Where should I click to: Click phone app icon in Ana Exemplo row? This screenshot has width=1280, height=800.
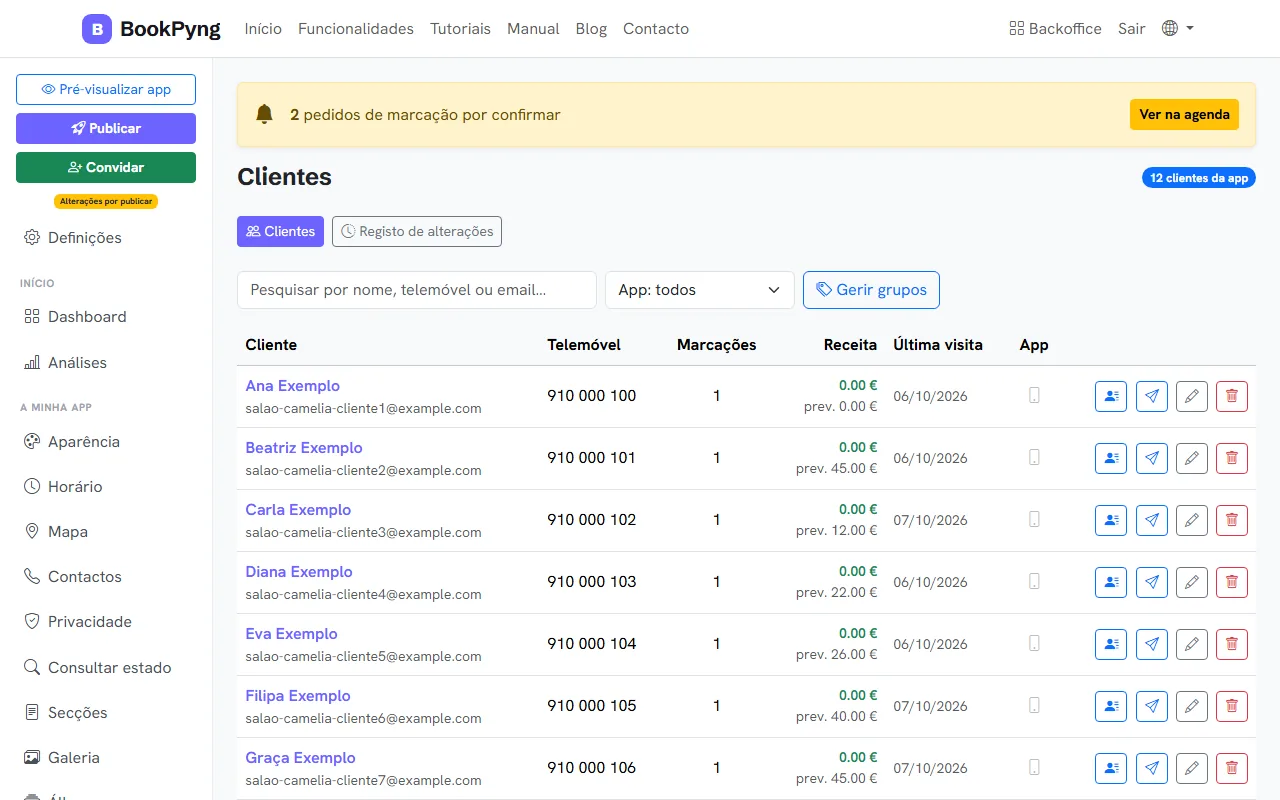pos(1034,396)
